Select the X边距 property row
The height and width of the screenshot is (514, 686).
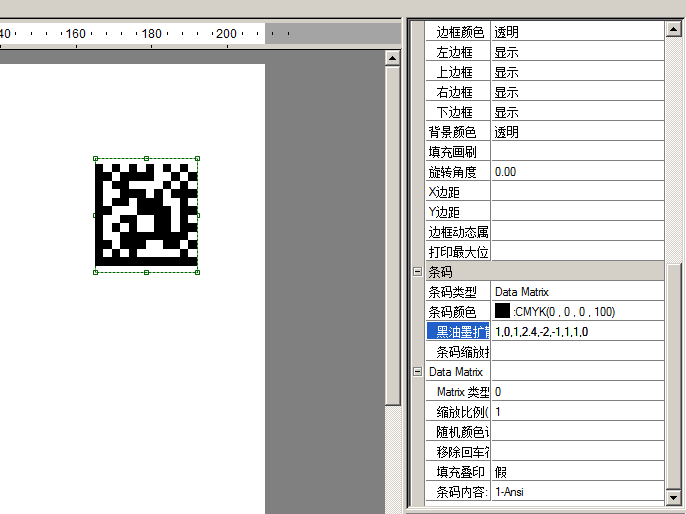pos(545,192)
